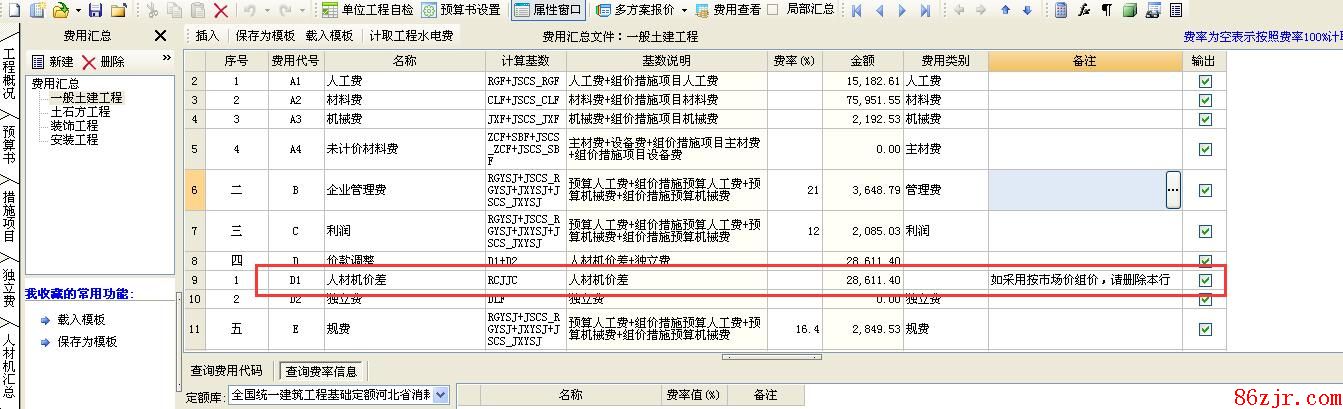Select 装饰工程 in the fee tree

(x=74, y=126)
